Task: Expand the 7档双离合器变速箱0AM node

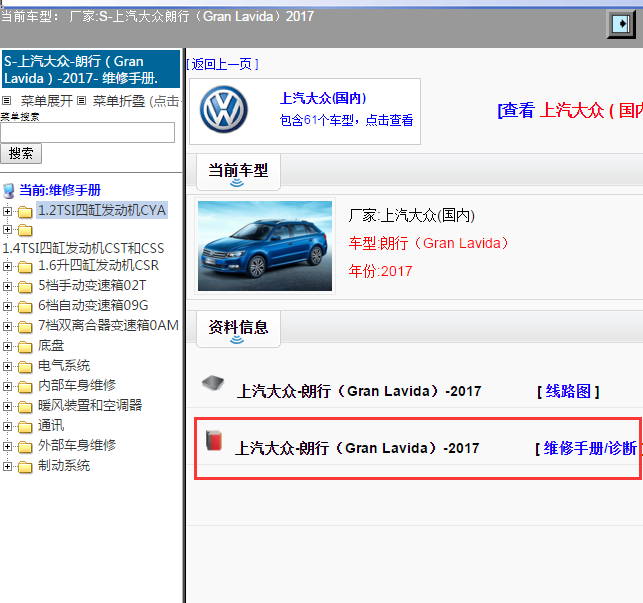Action: pyautogui.click(x=7, y=326)
